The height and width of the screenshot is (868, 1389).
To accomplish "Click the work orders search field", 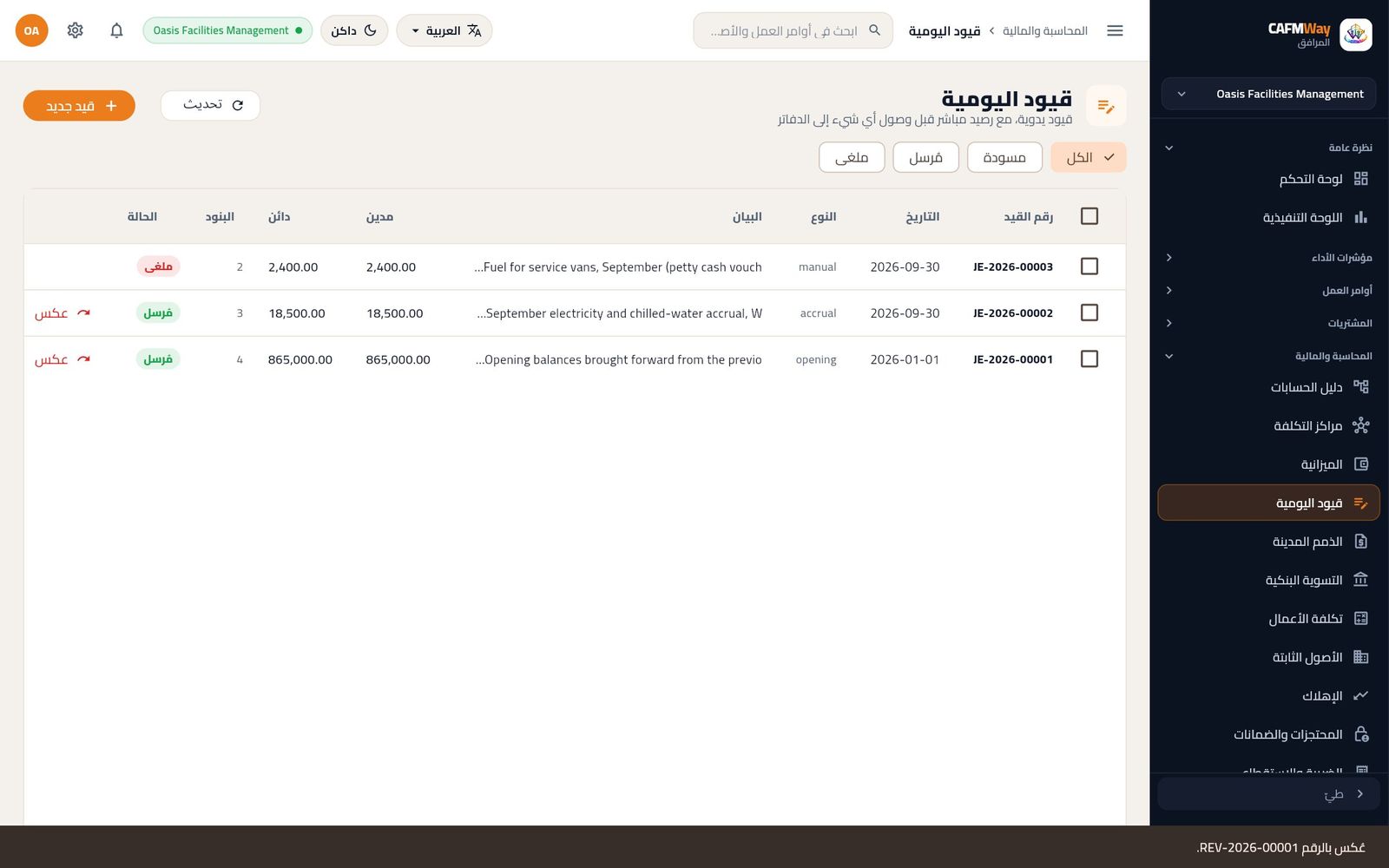I will [793, 30].
